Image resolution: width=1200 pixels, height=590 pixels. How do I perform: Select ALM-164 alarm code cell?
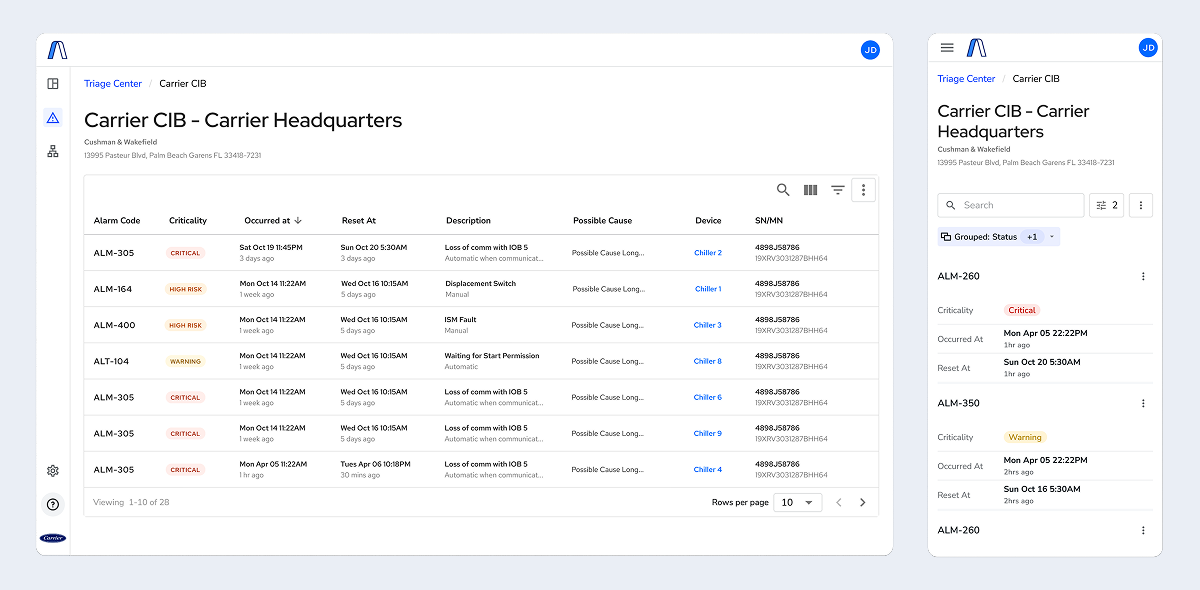pos(113,289)
